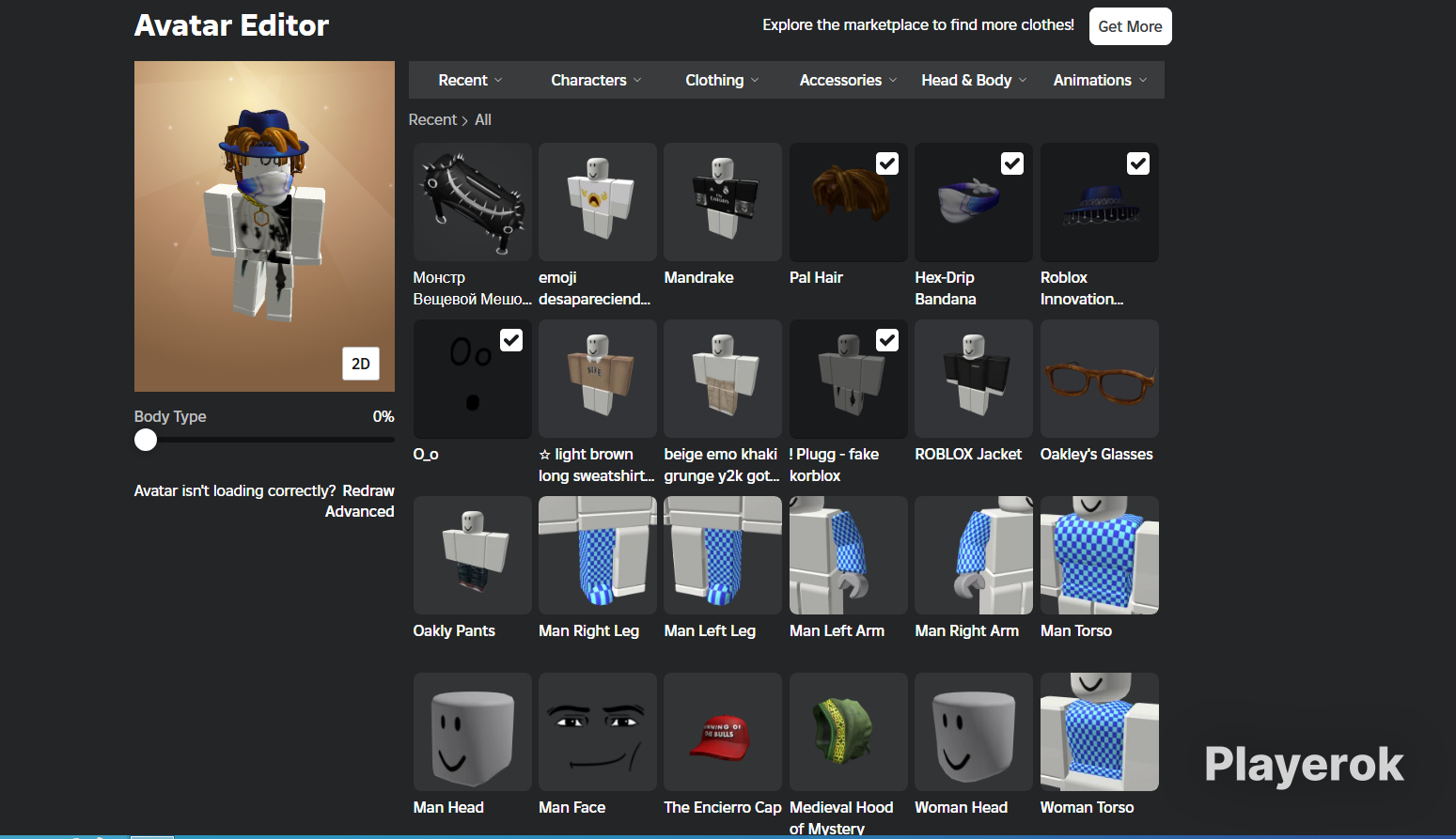Open the Head & Body dropdown
The image size is (1456, 839).
tap(974, 80)
